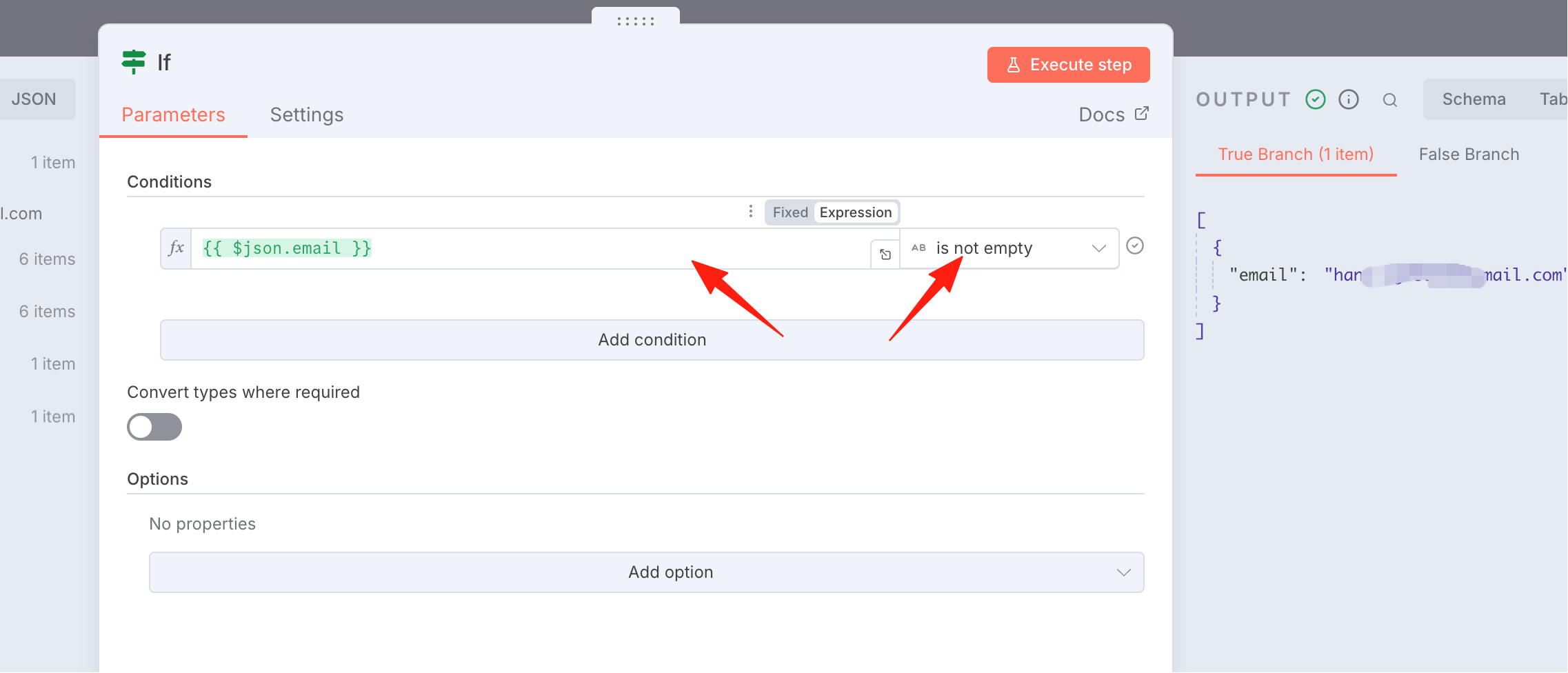1568x673 pixels.
Task: Grab the panel drag handle dots
Action: click(x=636, y=21)
